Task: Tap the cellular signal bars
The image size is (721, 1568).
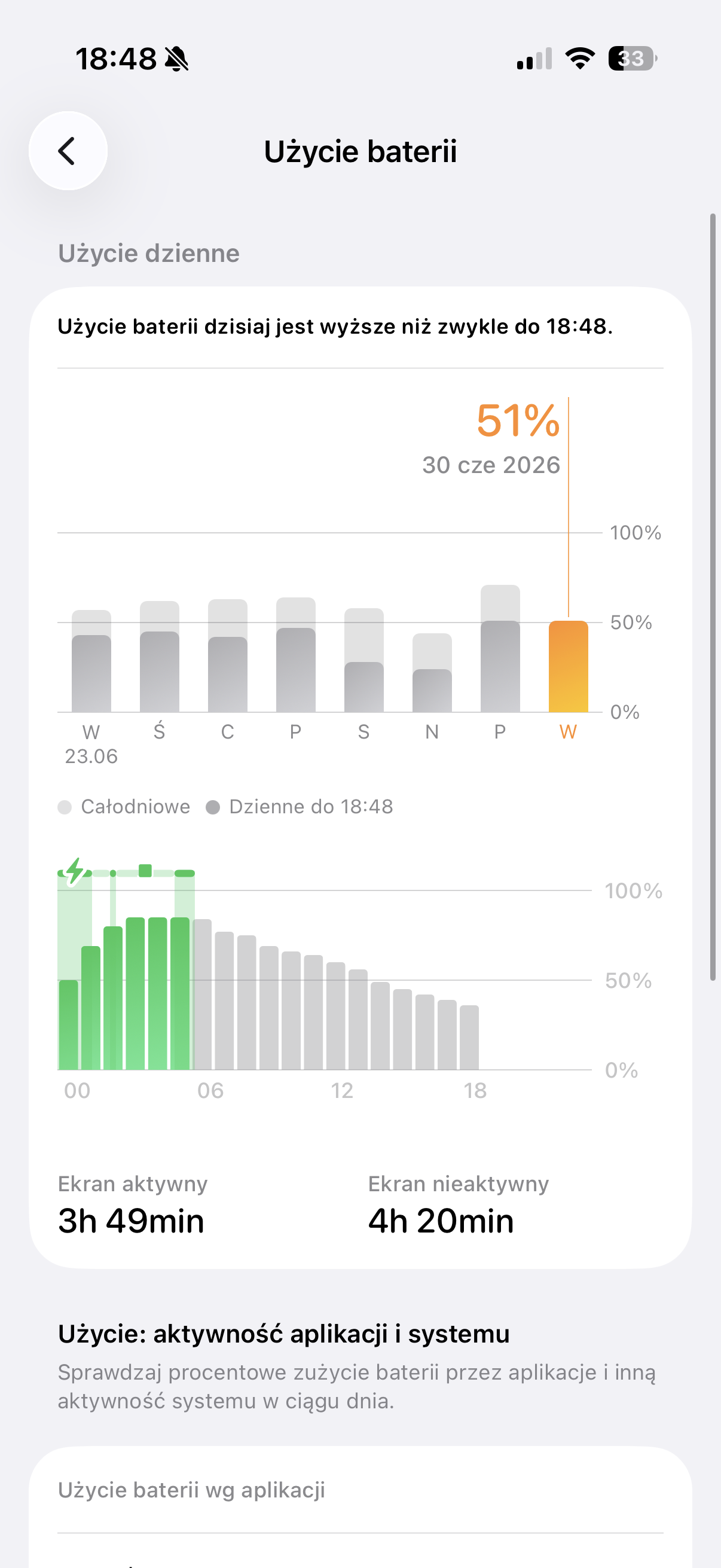Action: pos(534,59)
